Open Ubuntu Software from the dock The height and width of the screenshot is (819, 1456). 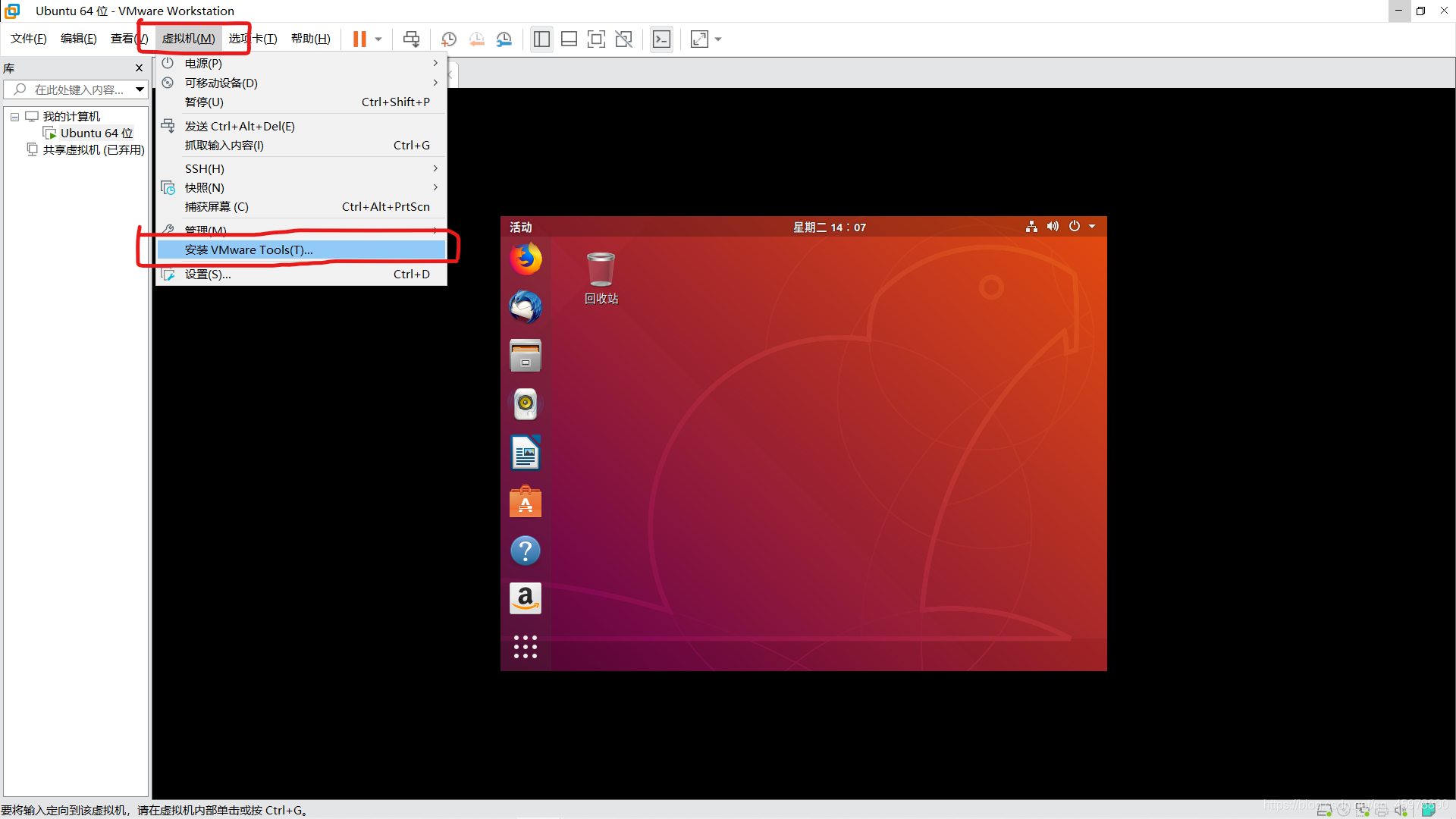(x=526, y=501)
